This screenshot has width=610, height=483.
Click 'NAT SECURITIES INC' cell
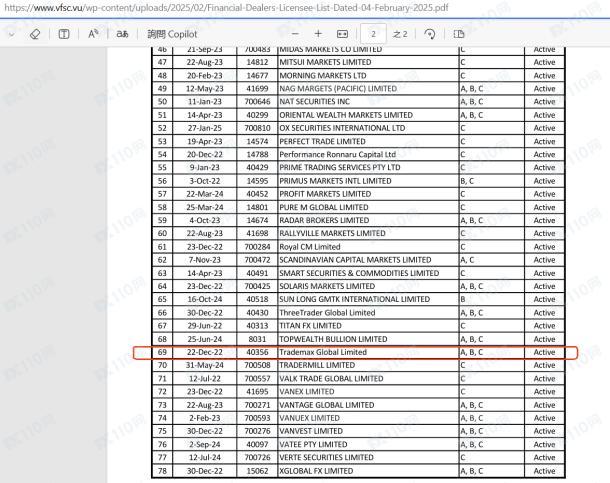pyautogui.click(x=368, y=102)
